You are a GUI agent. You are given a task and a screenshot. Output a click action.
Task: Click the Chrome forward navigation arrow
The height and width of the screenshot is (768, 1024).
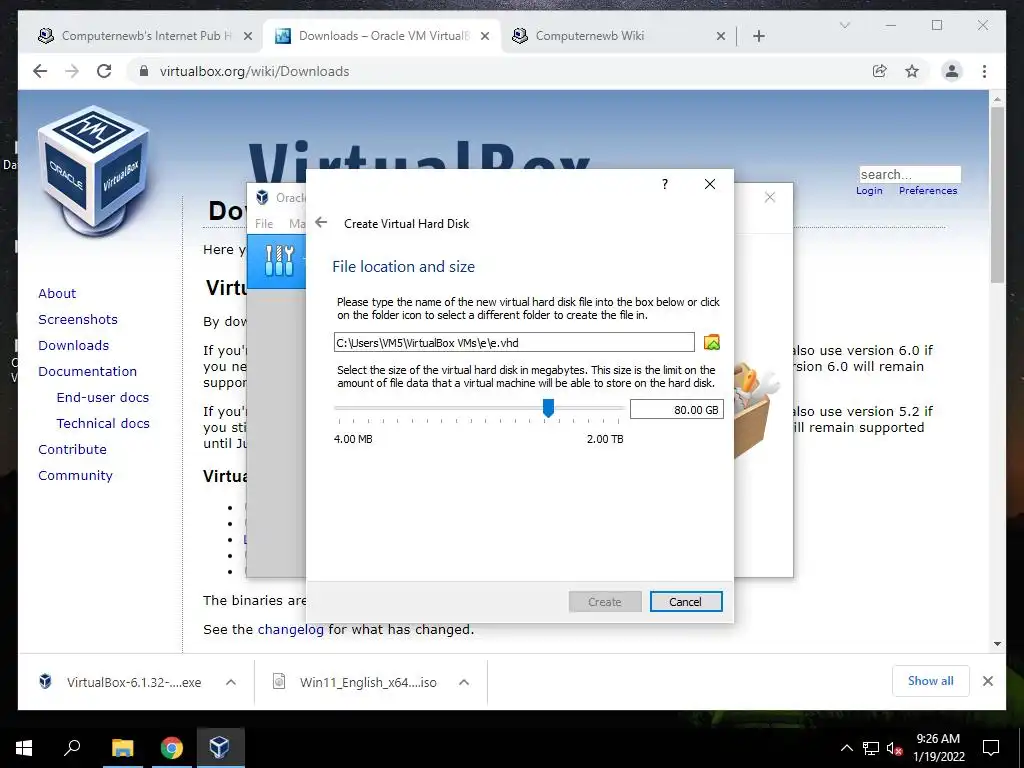tap(72, 71)
